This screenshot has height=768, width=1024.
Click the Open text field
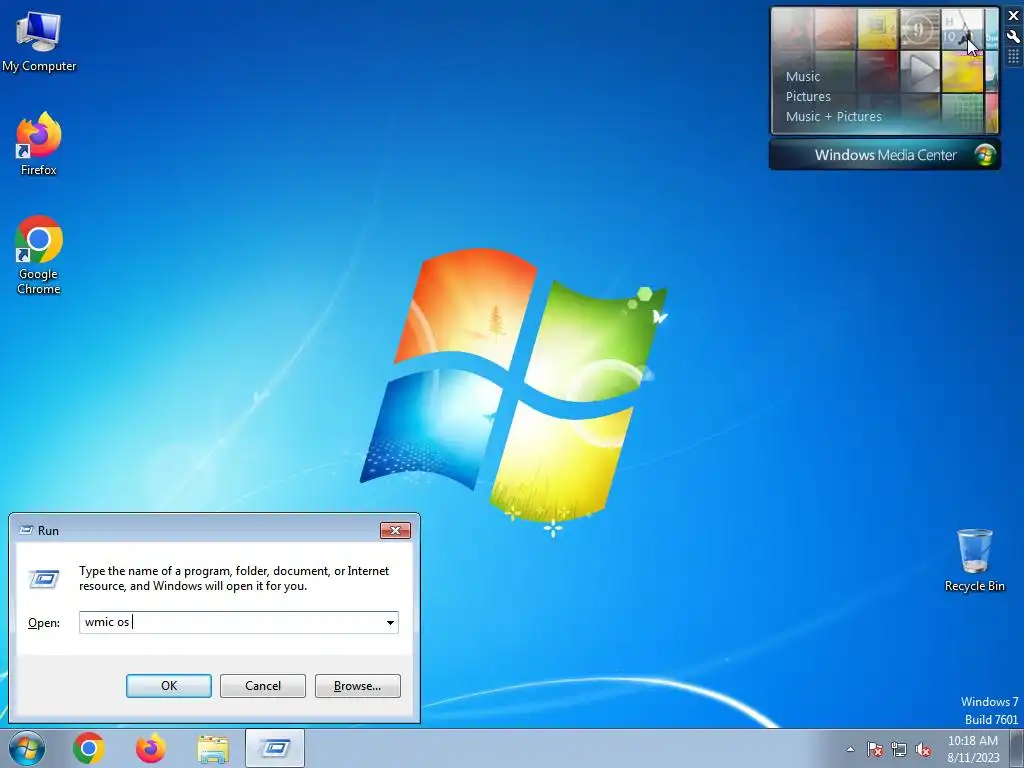[231, 622]
